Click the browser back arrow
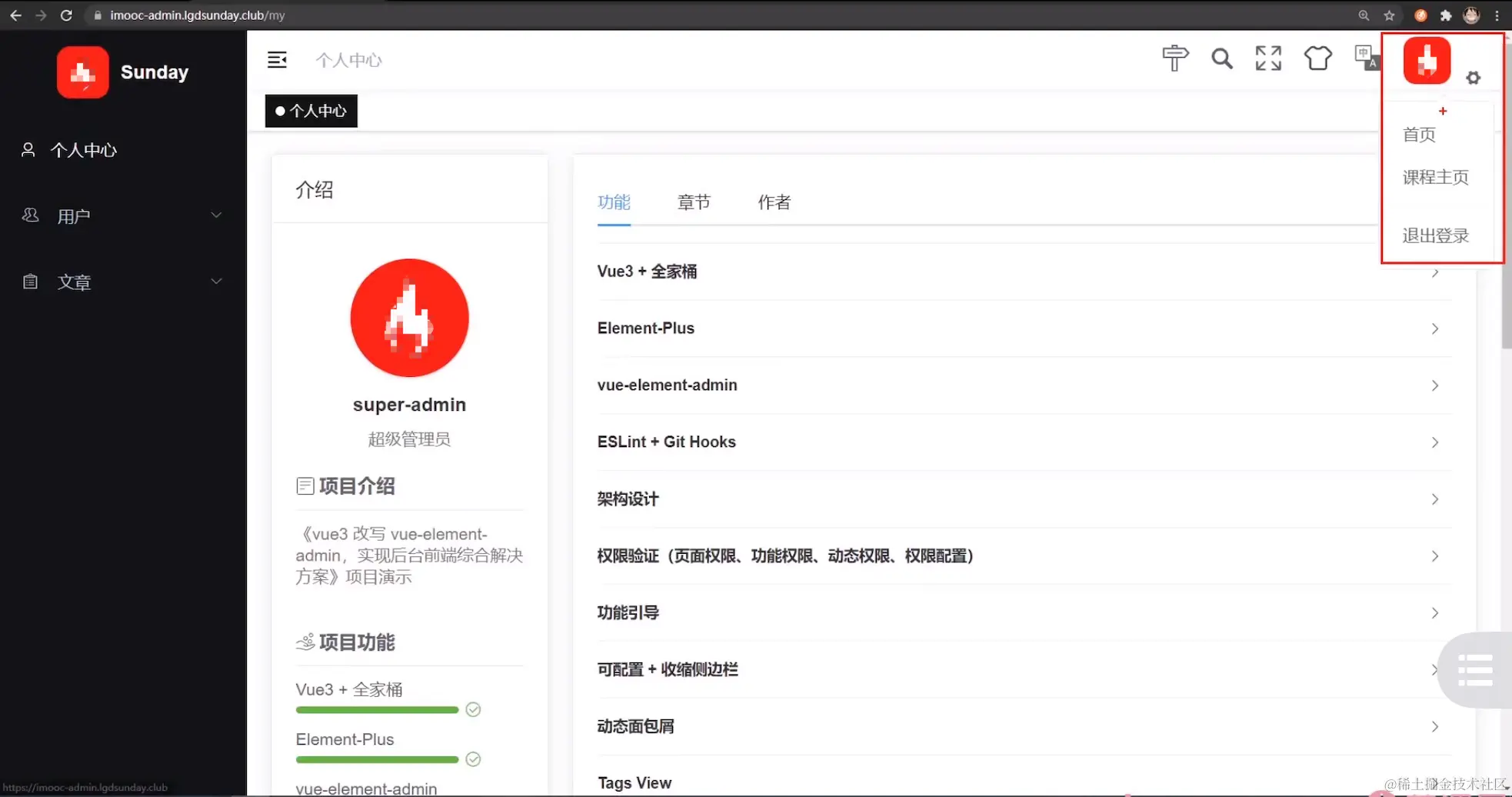 (x=15, y=15)
